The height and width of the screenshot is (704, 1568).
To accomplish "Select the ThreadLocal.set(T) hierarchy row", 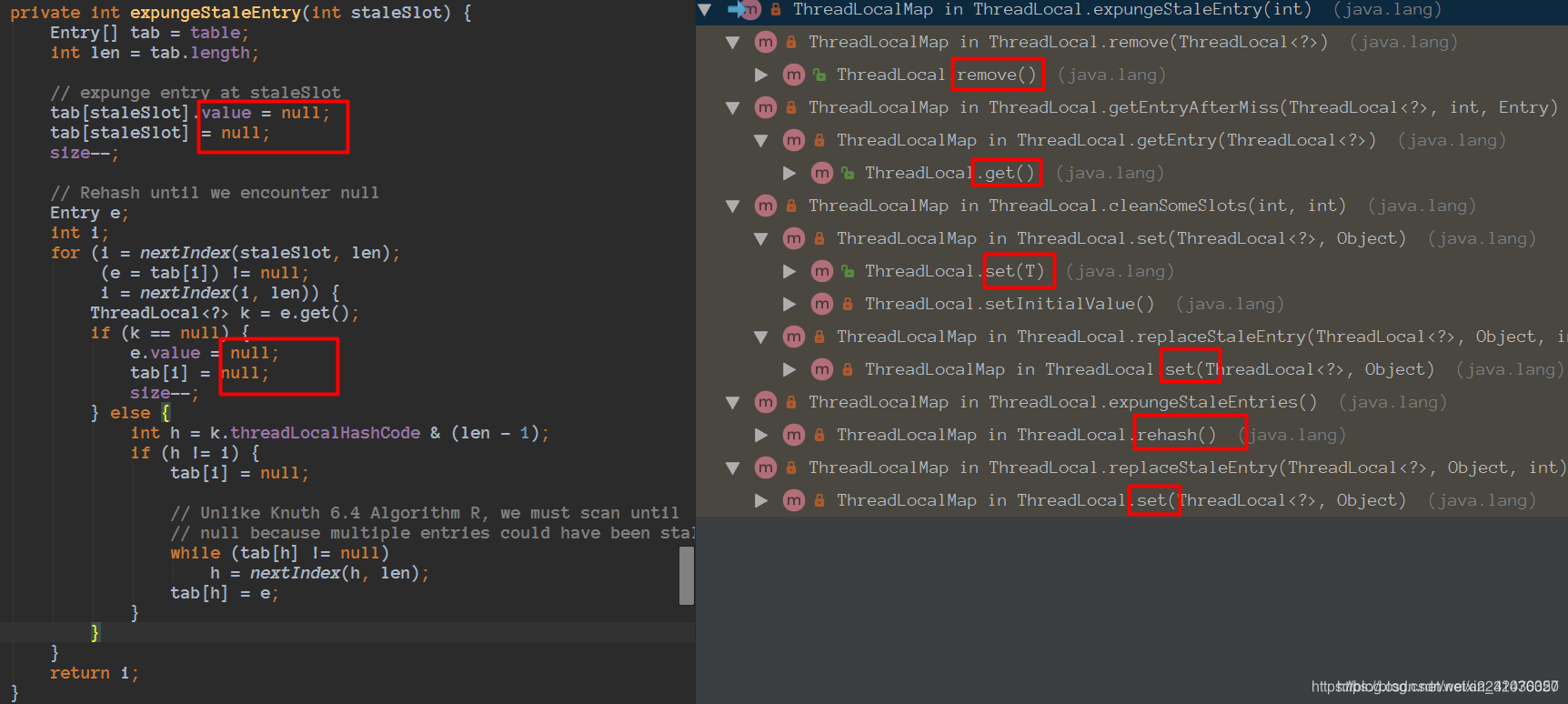I will [x=1131, y=271].
